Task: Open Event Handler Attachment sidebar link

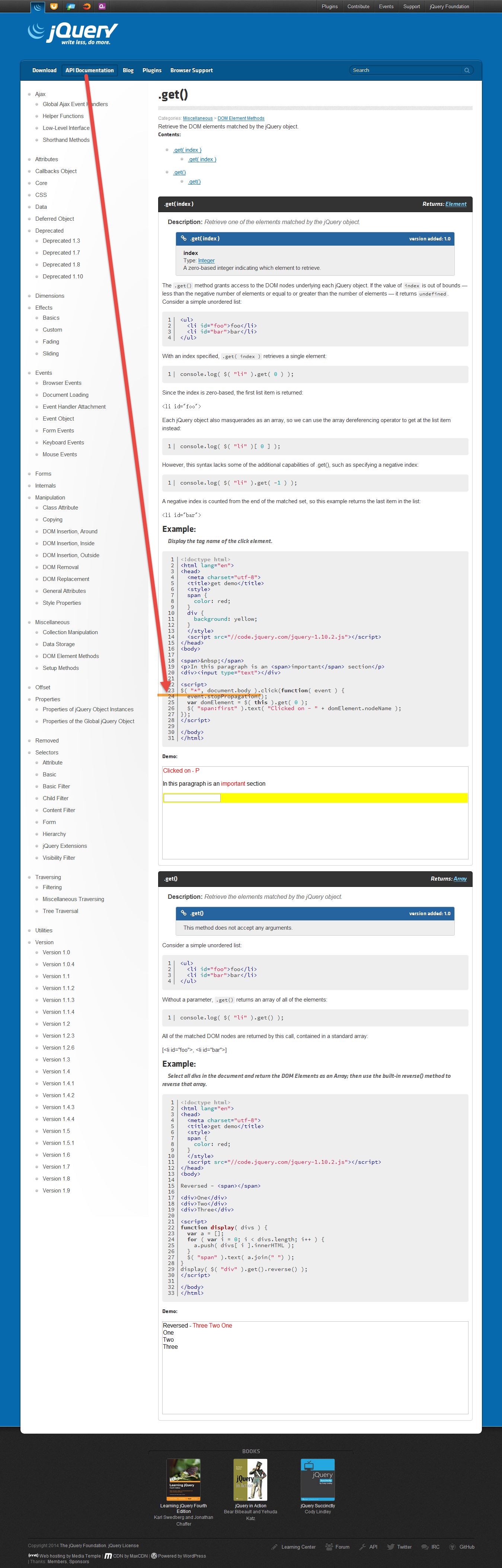Action: (74, 407)
